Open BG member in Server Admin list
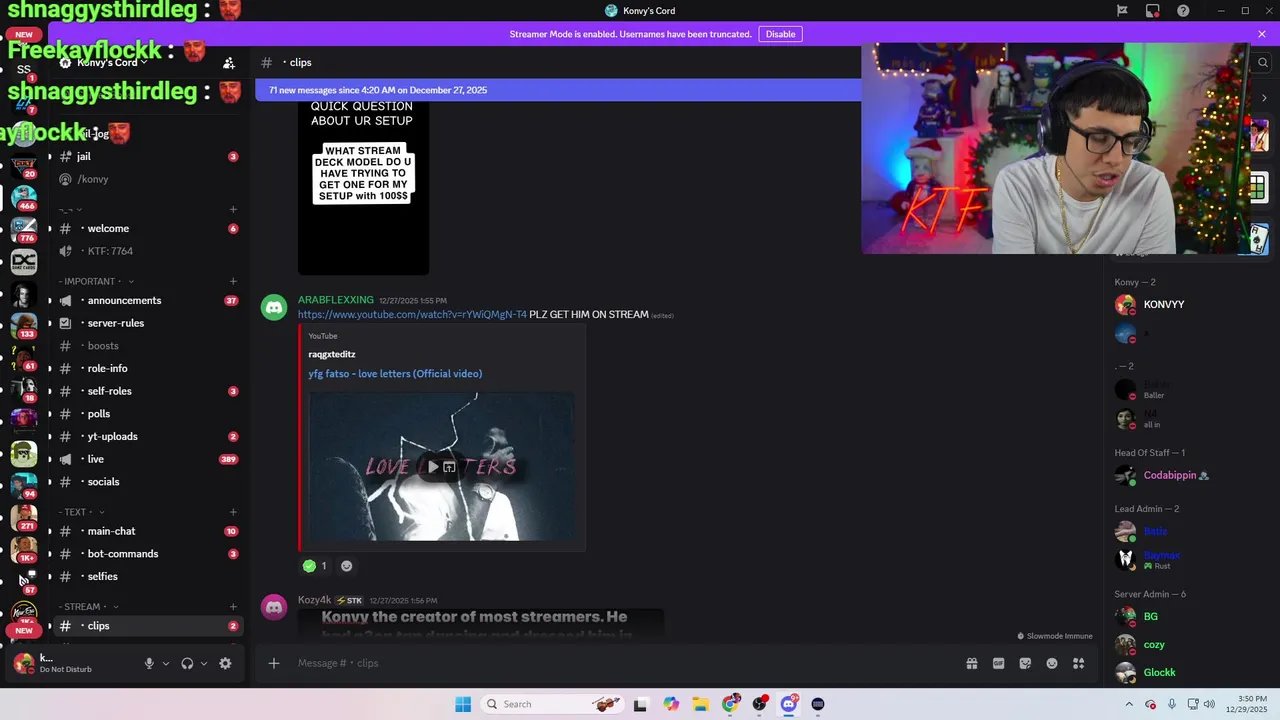Screen dimensions: 1280x720 click(1151, 617)
